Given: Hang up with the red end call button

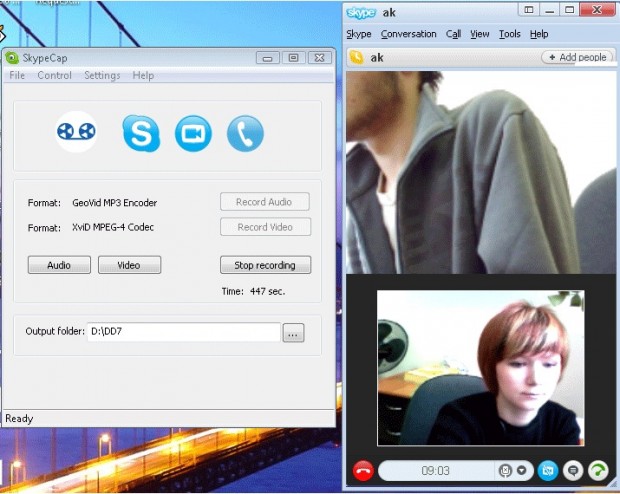Looking at the screenshot, I should (x=363, y=471).
